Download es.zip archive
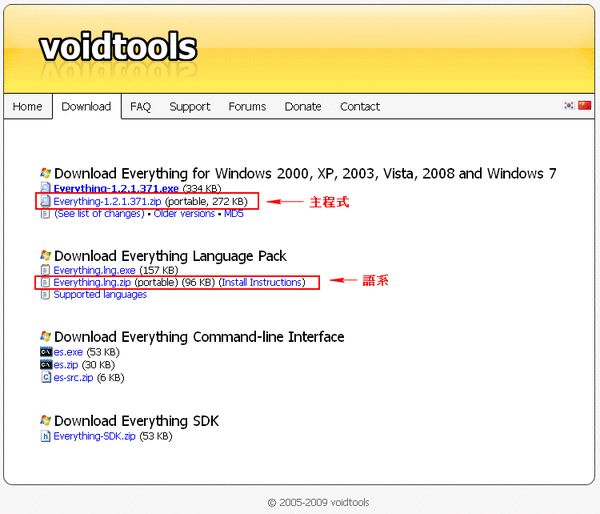The width and height of the screenshot is (600, 514). click(x=66, y=365)
